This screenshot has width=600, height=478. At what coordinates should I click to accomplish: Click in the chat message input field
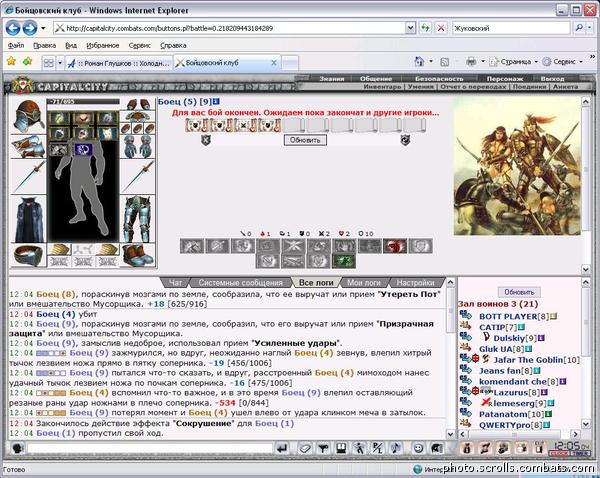(149, 448)
